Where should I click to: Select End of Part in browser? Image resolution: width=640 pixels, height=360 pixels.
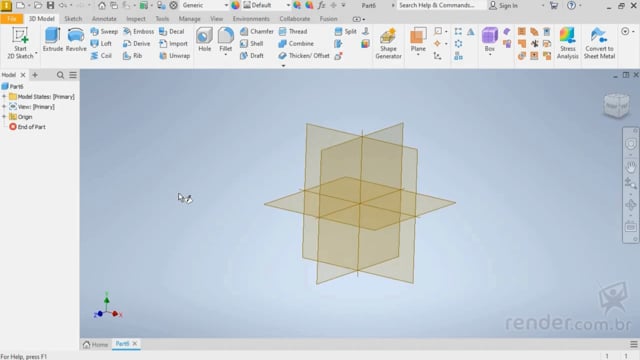(27, 127)
